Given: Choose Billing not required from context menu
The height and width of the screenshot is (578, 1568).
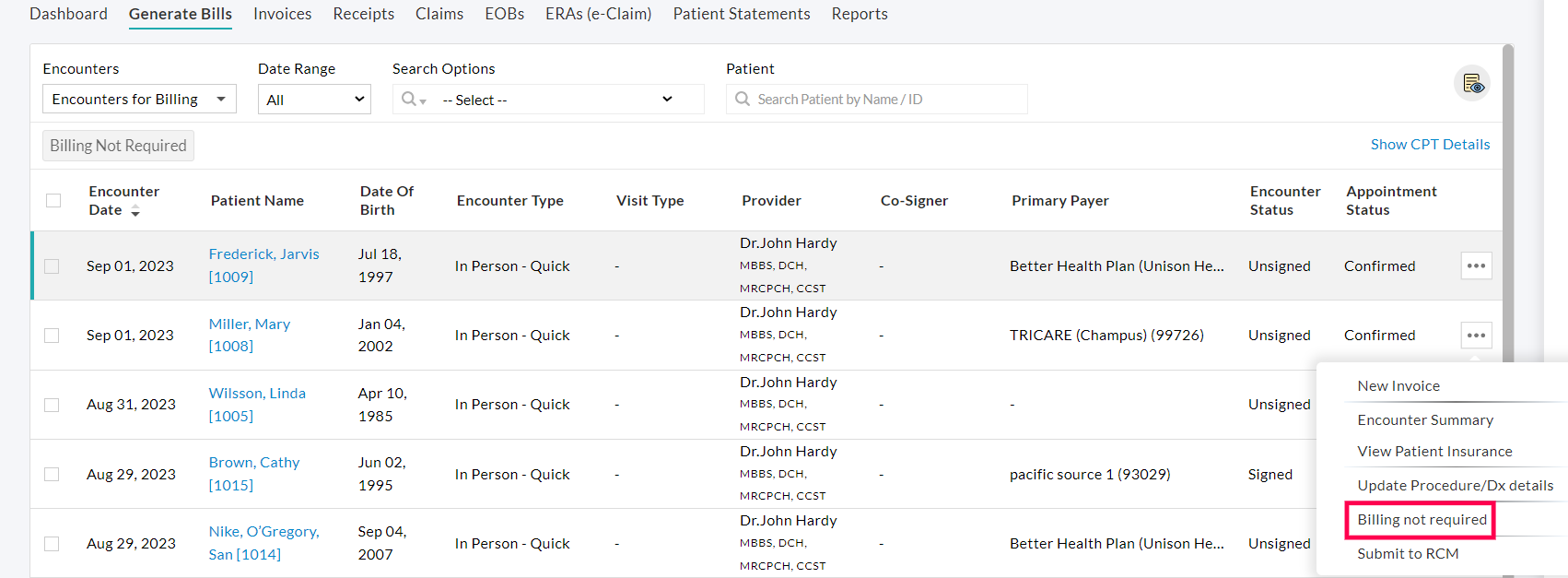Looking at the screenshot, I should 1422,520.
